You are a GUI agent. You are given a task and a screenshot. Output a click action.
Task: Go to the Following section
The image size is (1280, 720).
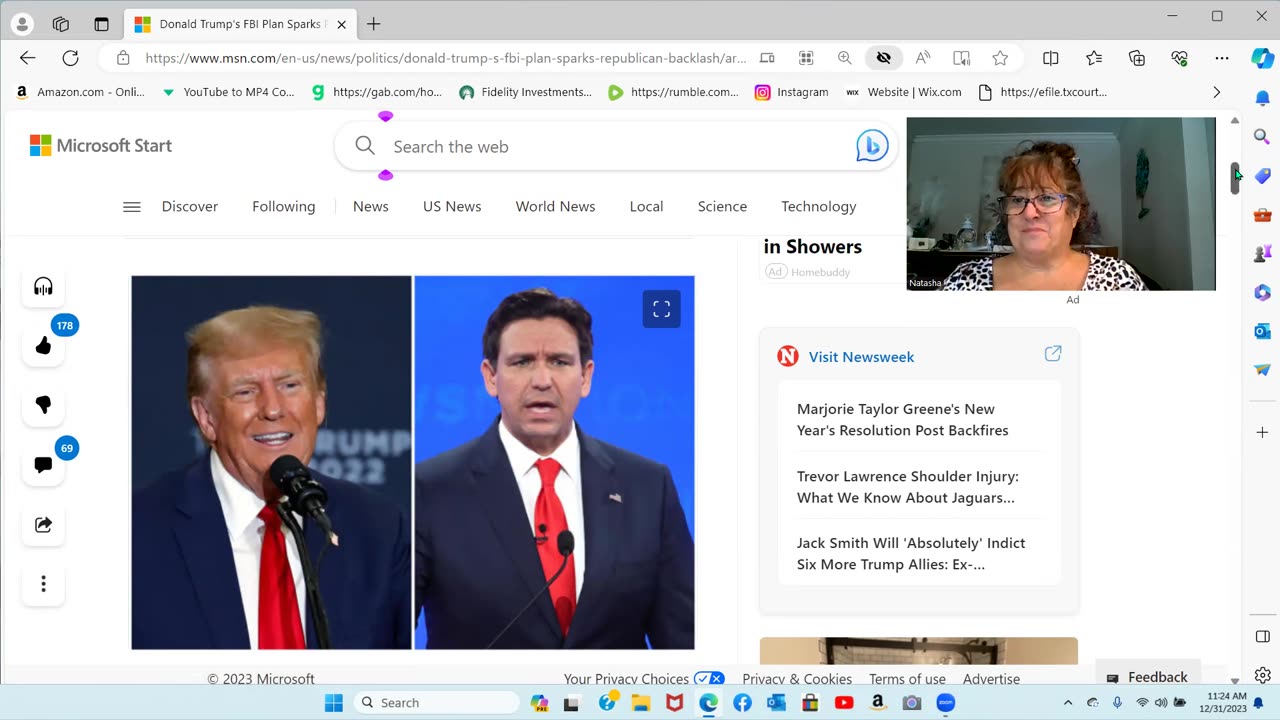(x=284, y=207)
